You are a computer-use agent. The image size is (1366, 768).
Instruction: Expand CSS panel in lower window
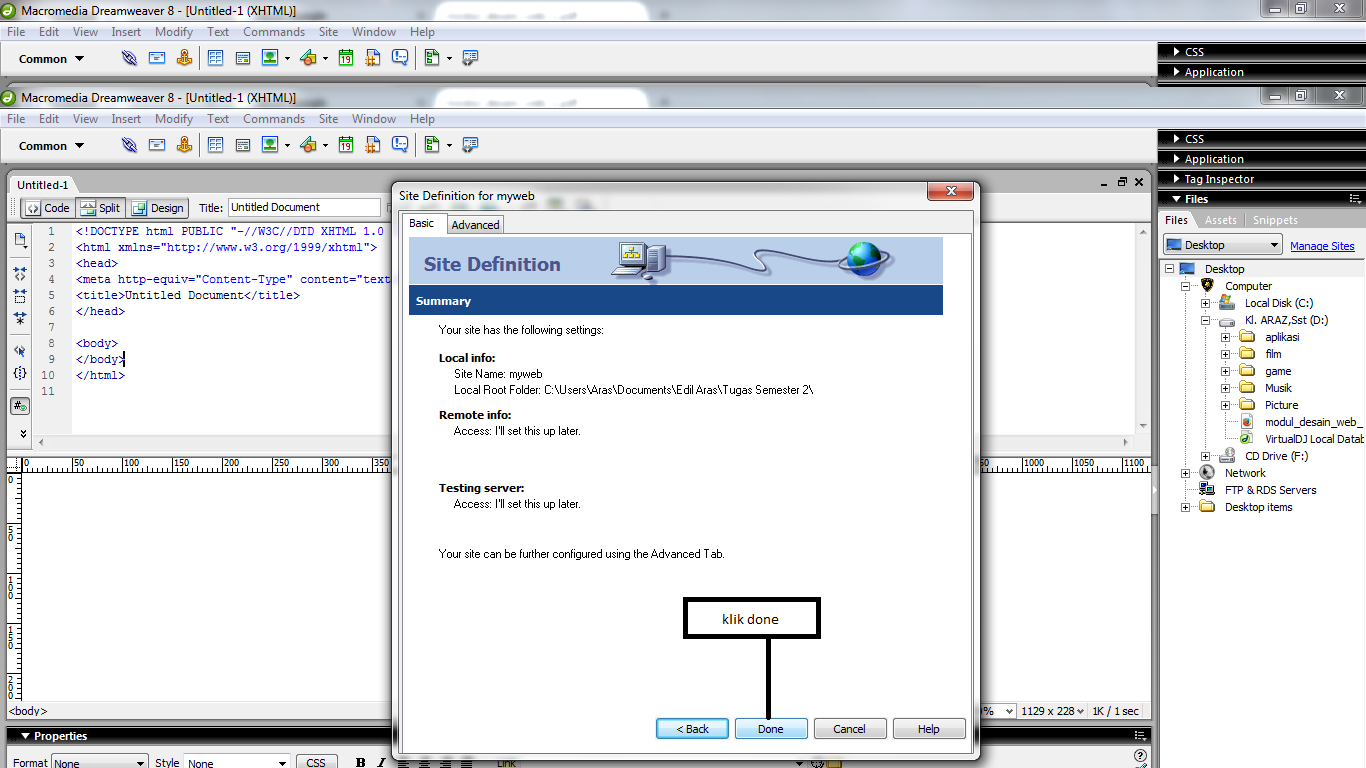pyautogui.click(x=1175, y=139)
